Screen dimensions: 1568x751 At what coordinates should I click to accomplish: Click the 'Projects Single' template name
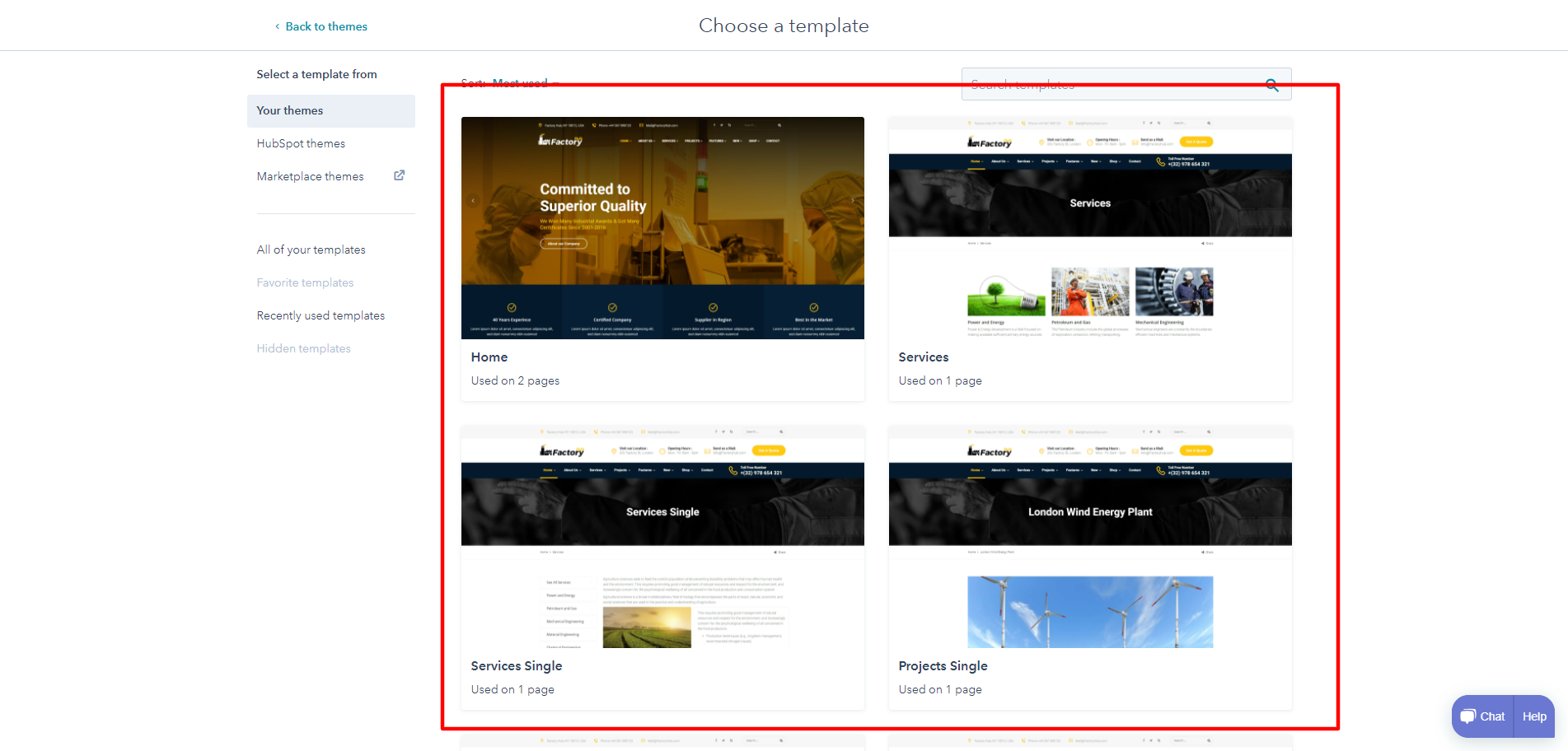click(x=943, y=666)
